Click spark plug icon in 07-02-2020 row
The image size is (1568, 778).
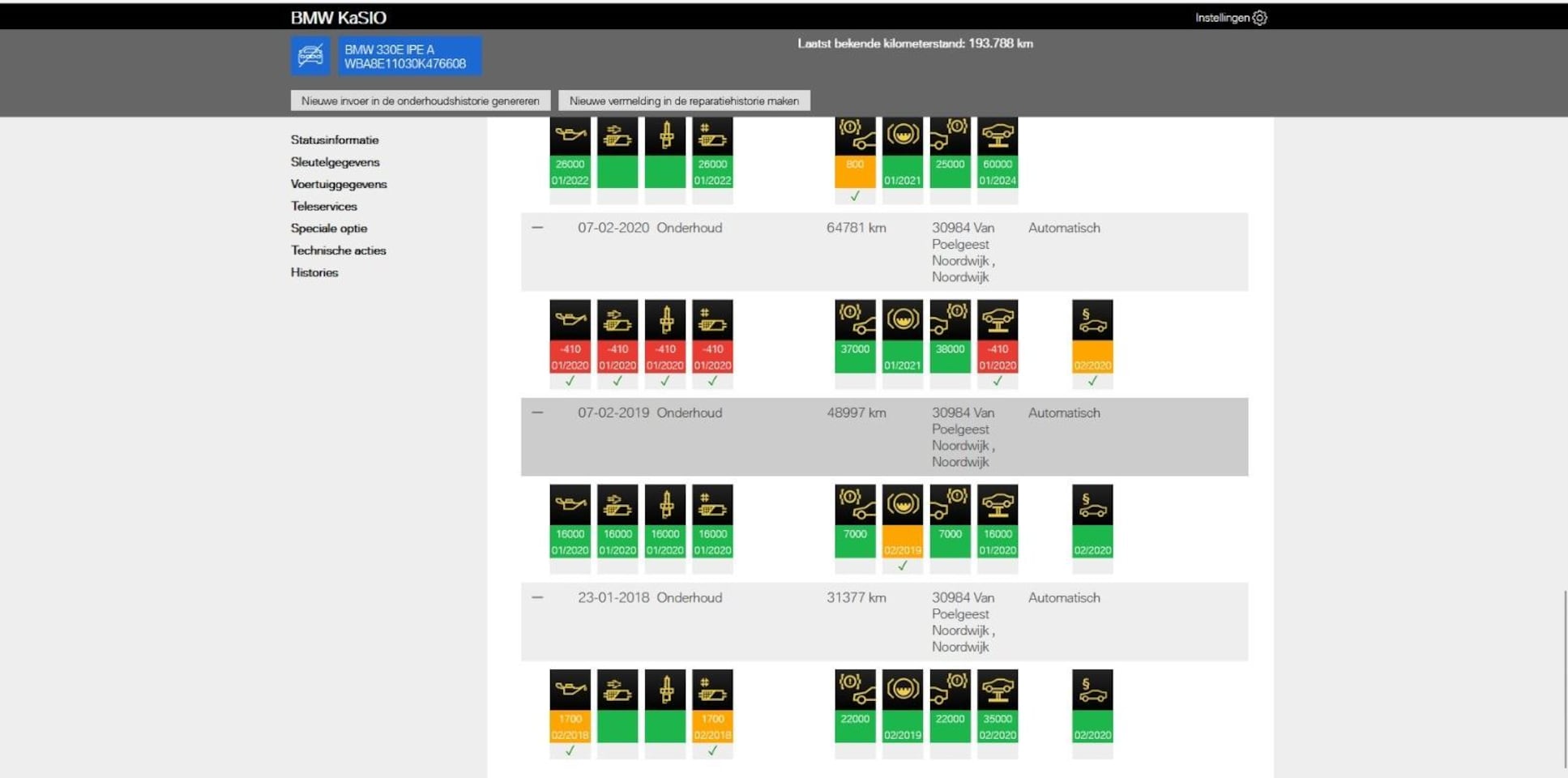[x=665, y=320]
